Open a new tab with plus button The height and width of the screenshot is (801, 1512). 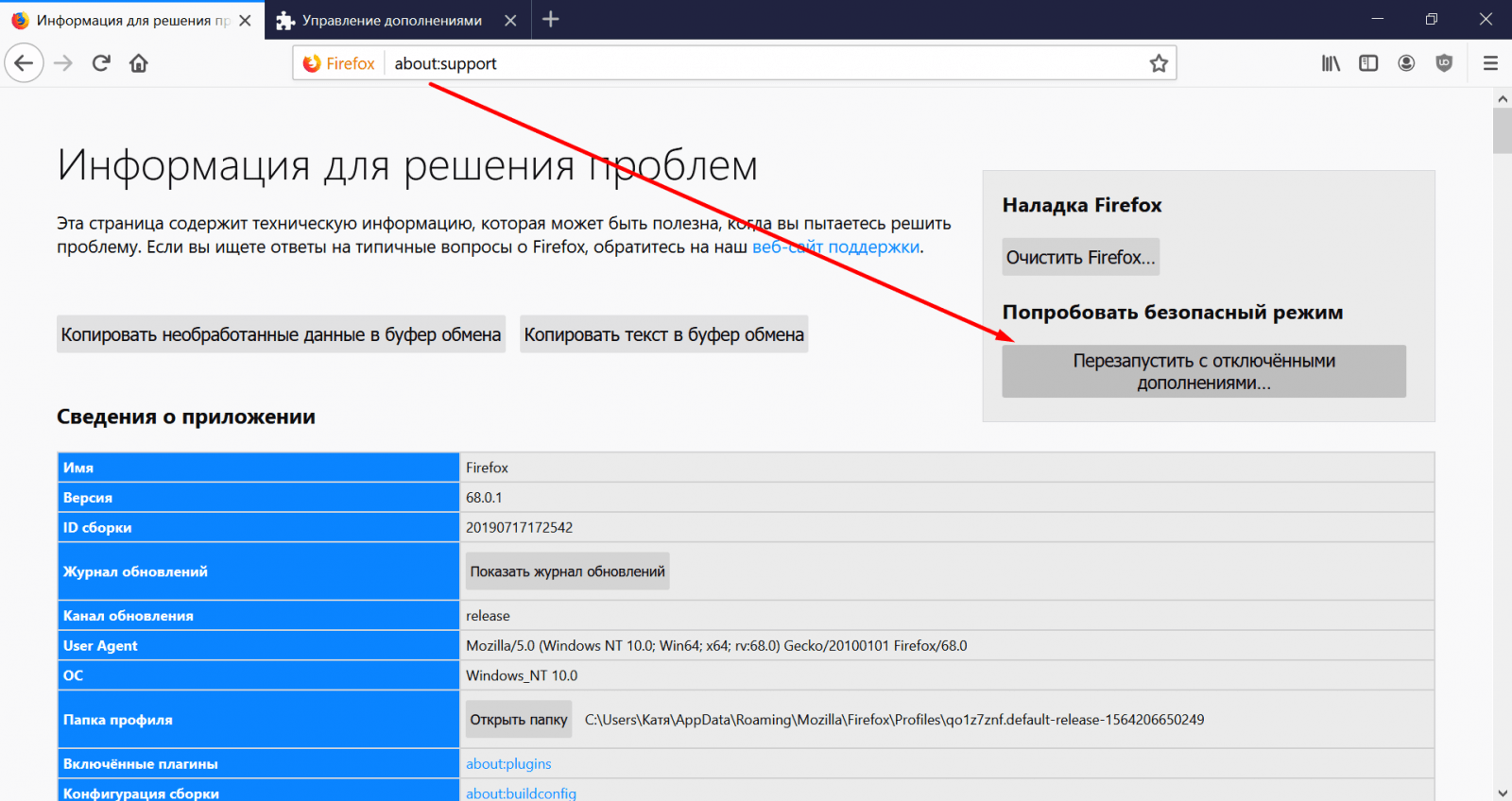coord(551,19)
